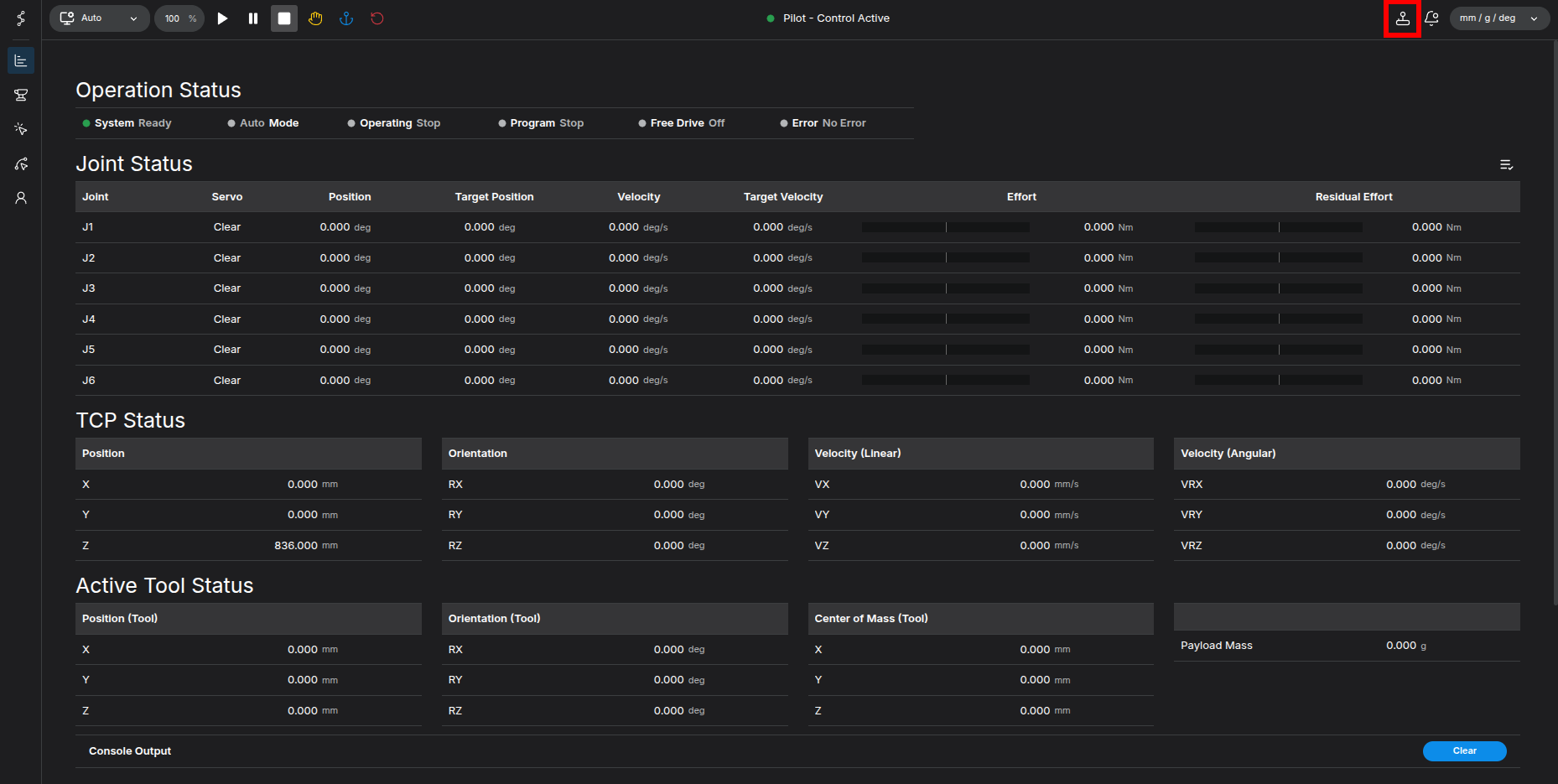Screen dimensions: 1558x784
Task: Open the user profile sidebar icon
Action: [x=21, y=198]
